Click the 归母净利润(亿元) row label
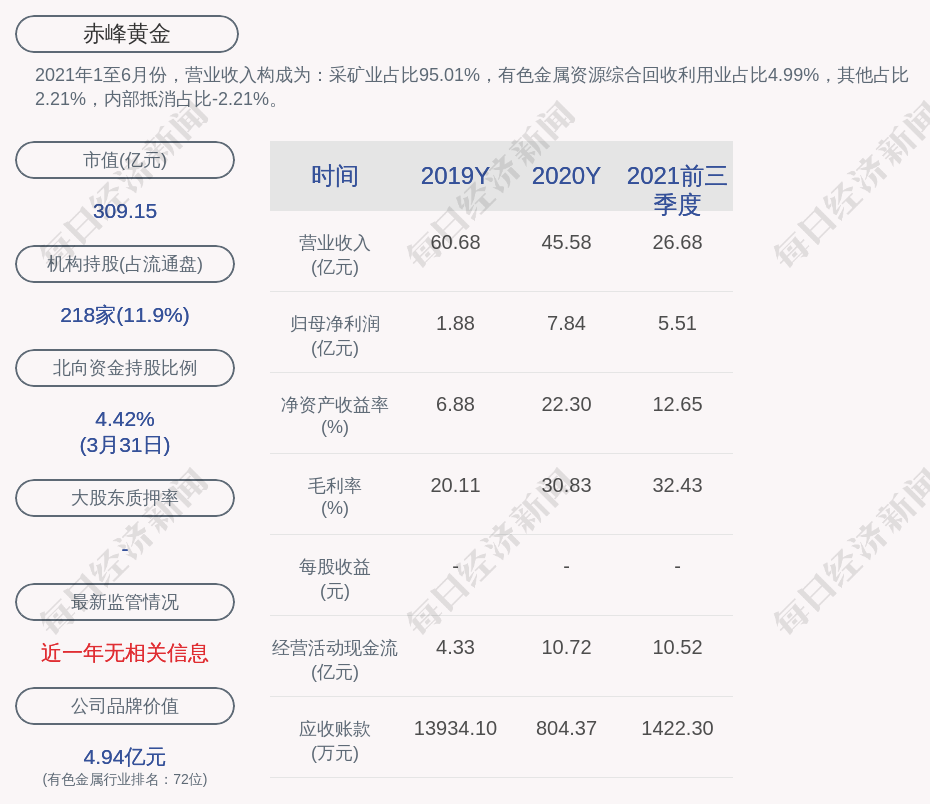The width and height of the screenshot is (930, 804). [335, 336]
